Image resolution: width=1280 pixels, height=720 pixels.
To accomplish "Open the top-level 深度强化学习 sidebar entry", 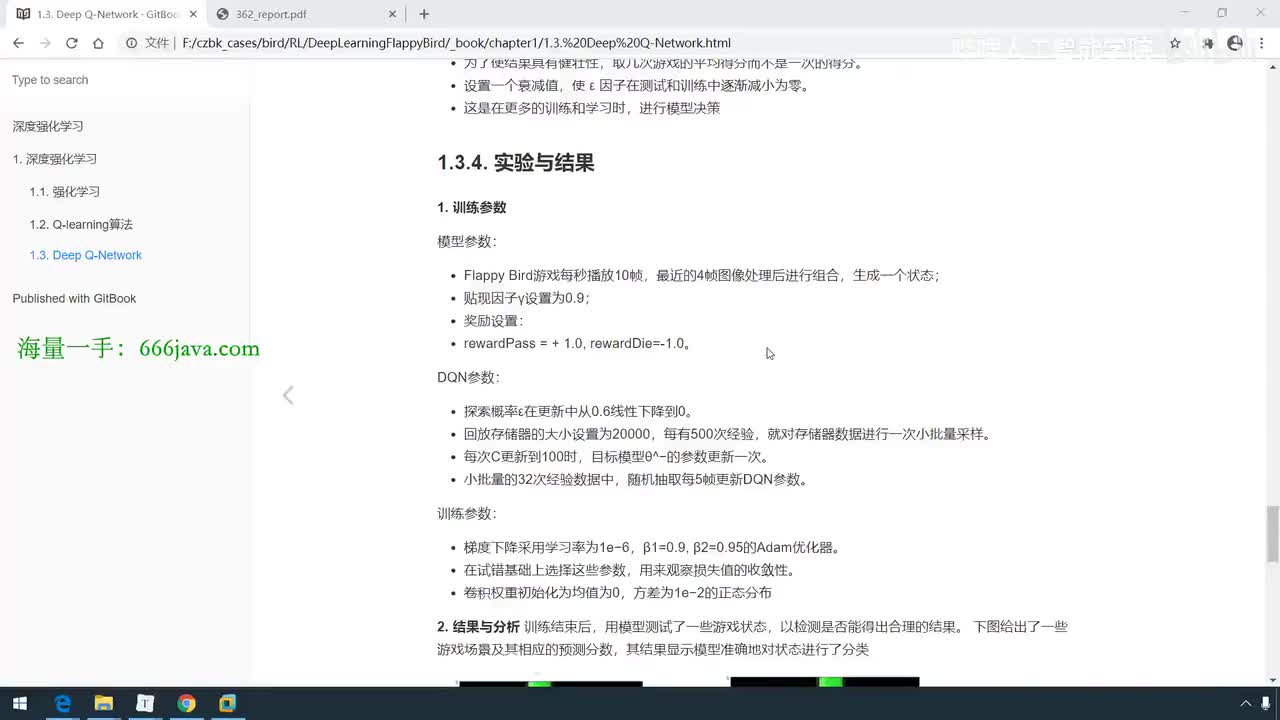I will [48, 126].
